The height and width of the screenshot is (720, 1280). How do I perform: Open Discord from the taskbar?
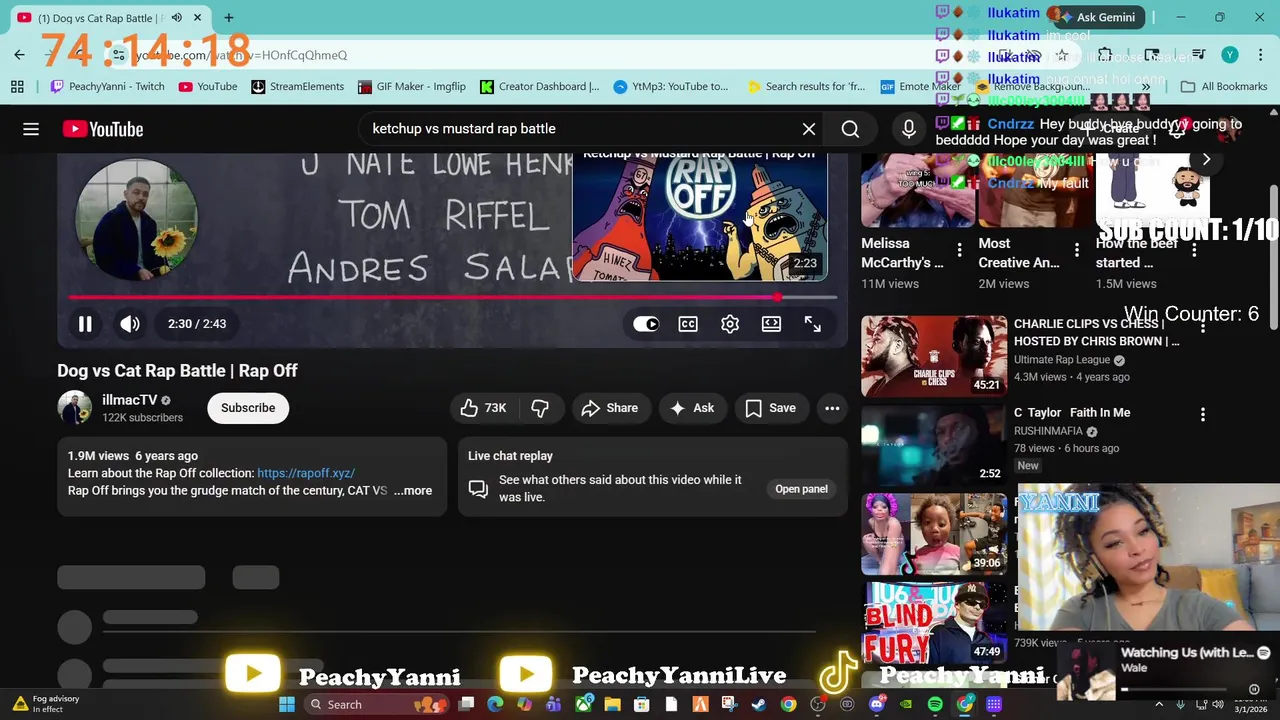tap(876, 705)
